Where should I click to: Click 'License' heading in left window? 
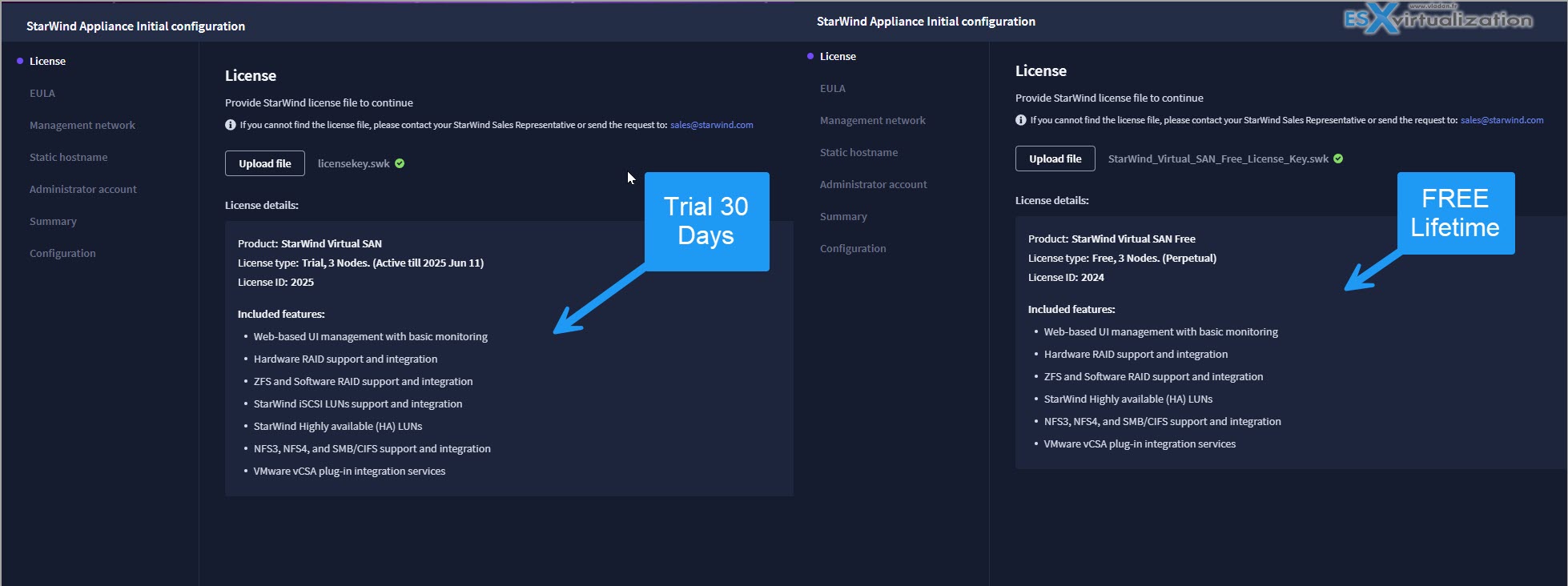[x=251, y=75]
